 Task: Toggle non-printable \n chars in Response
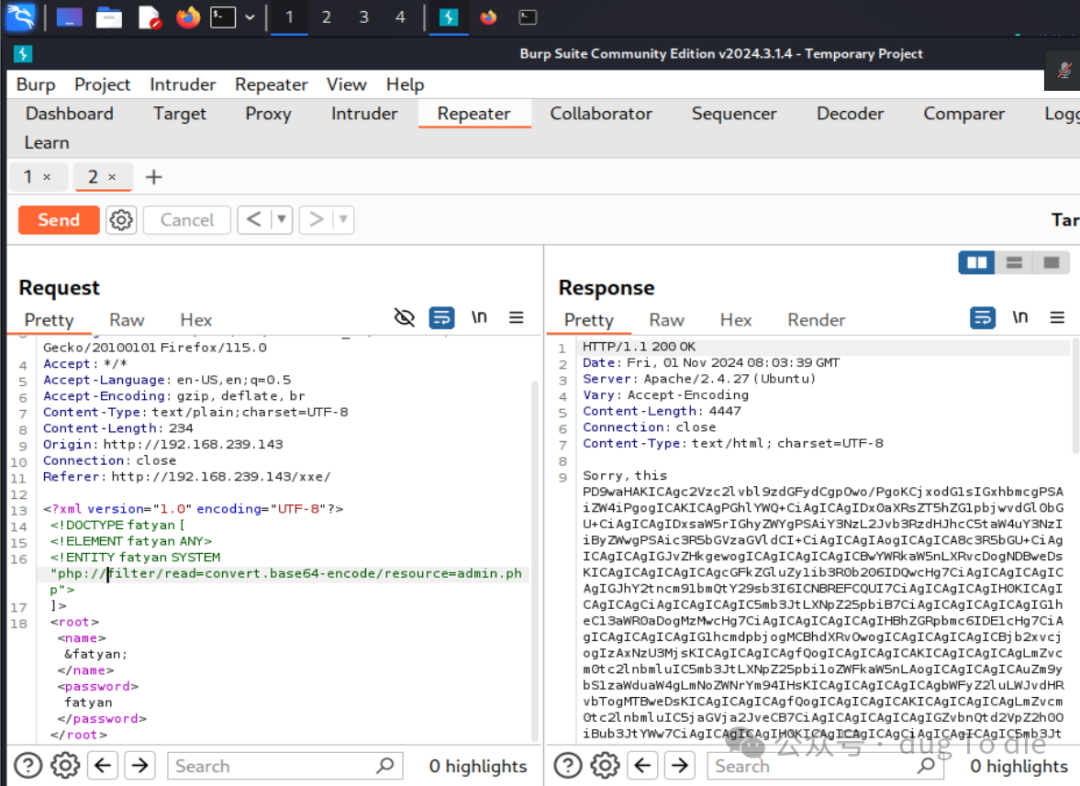point(1020,317)
